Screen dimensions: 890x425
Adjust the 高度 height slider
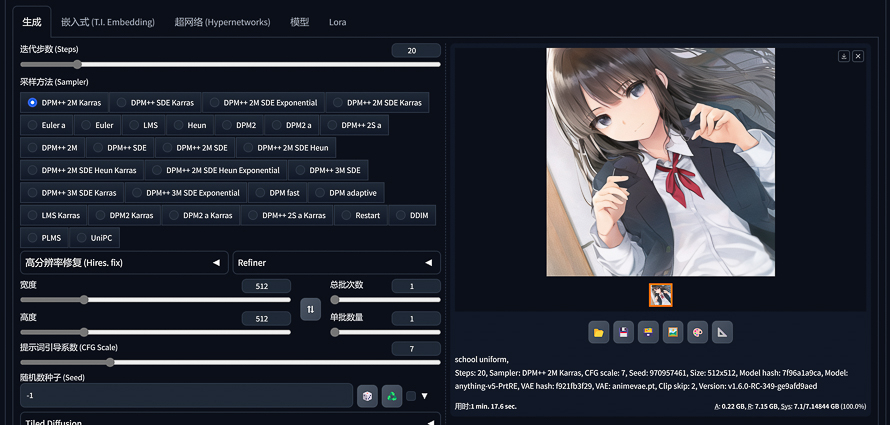[x=156, y=333]
